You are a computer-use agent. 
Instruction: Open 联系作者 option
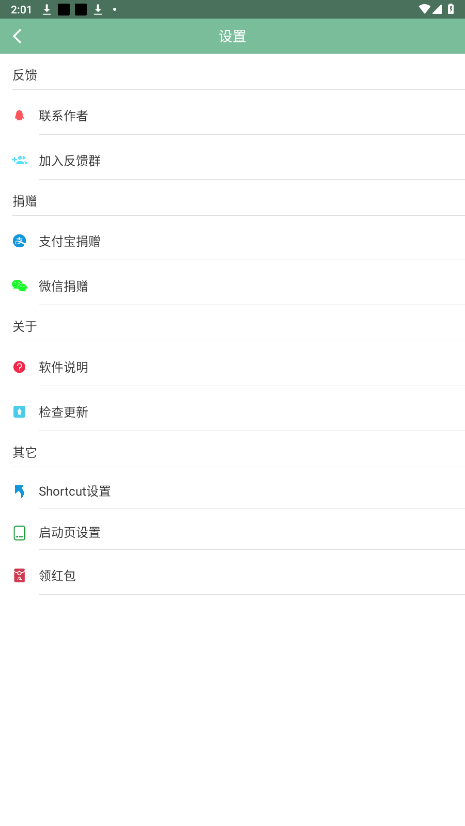[232, 115]
